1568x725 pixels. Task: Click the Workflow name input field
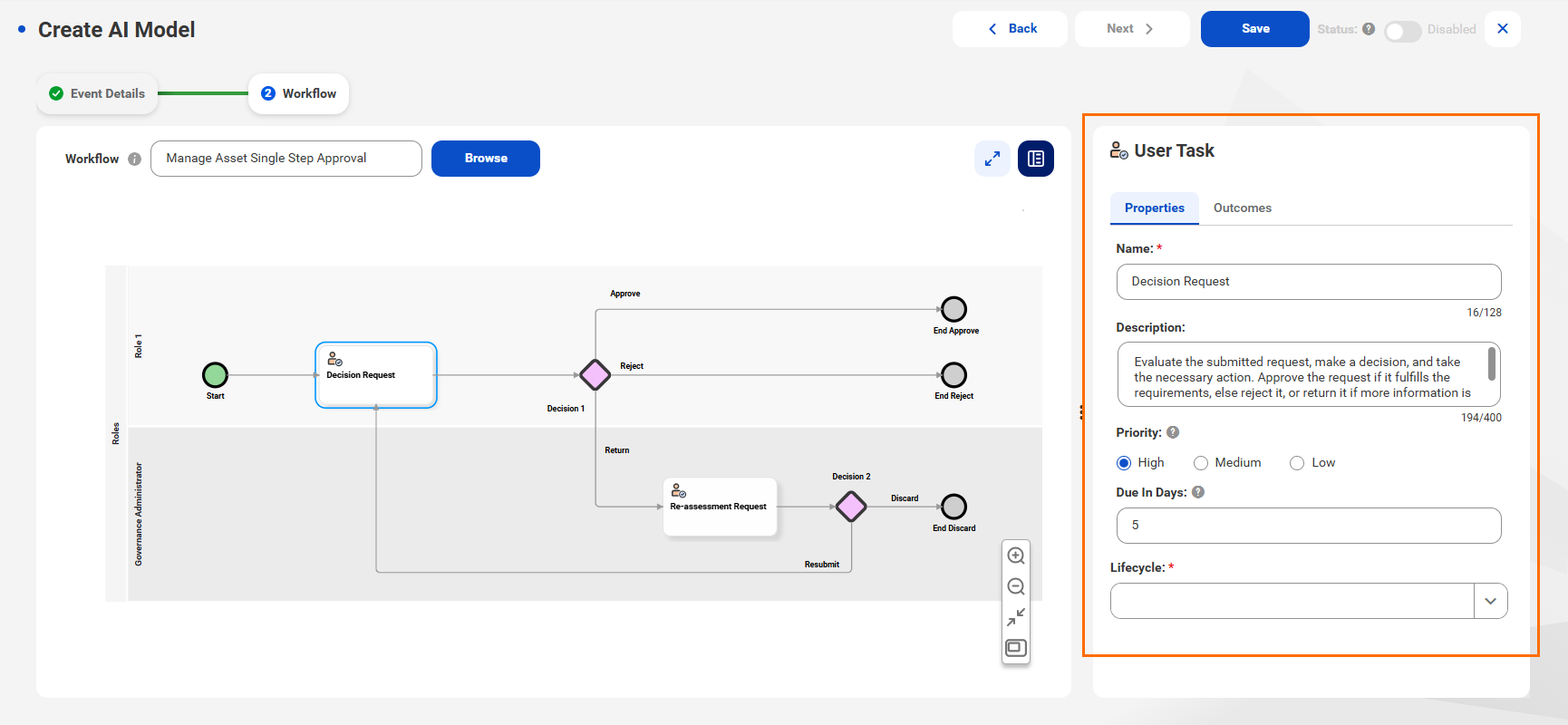tap(286, 159)
